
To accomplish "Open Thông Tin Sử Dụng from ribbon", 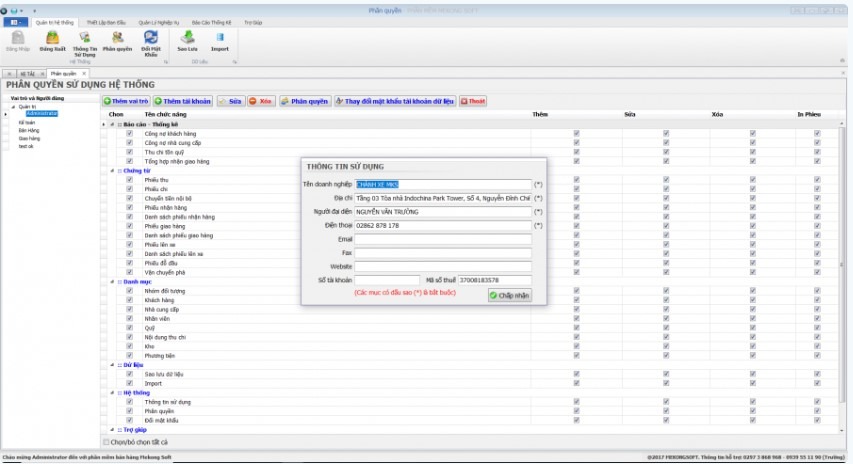I will coord(85,40).
